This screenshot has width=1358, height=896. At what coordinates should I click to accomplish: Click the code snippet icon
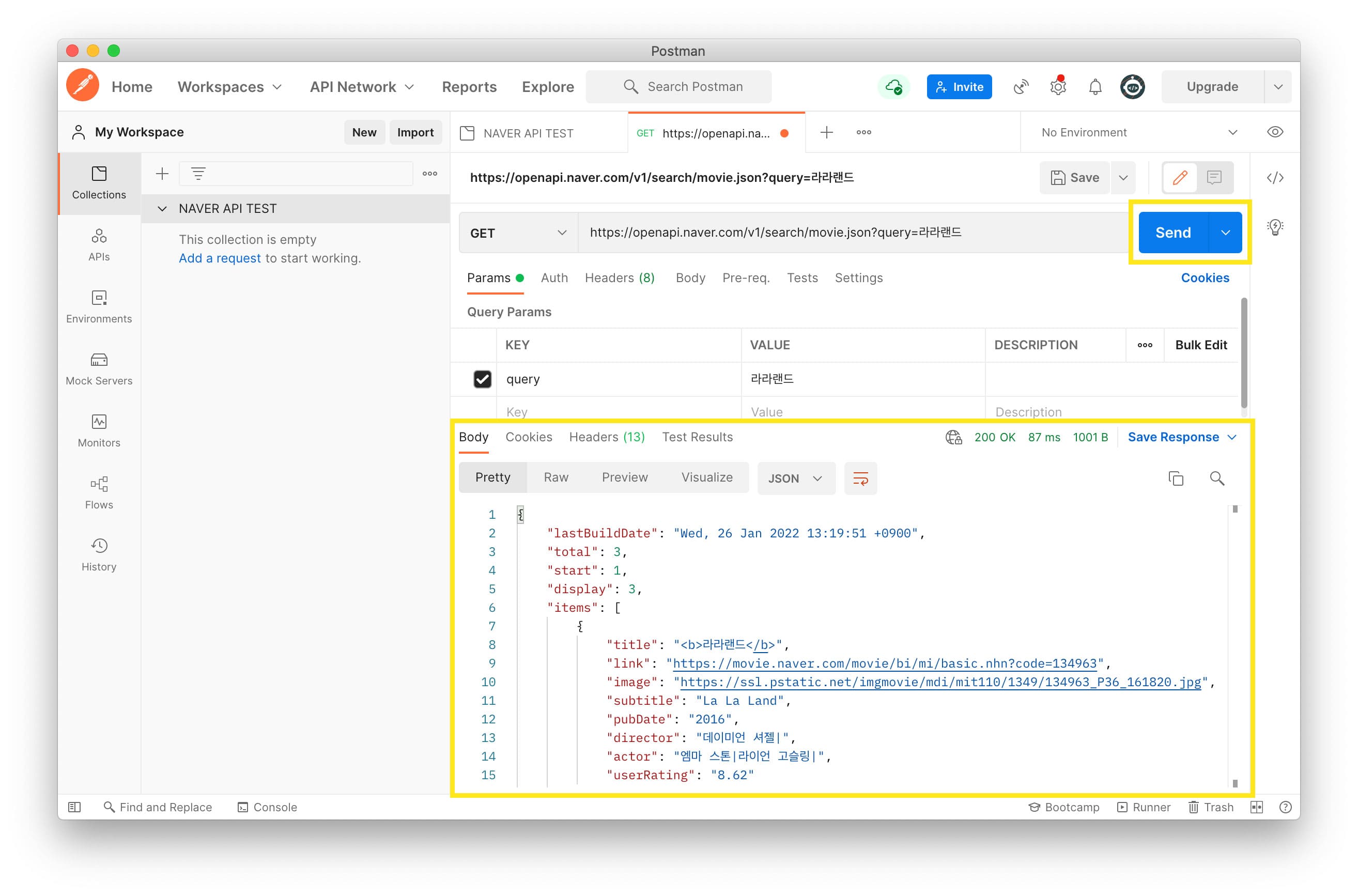(1275, 178)
